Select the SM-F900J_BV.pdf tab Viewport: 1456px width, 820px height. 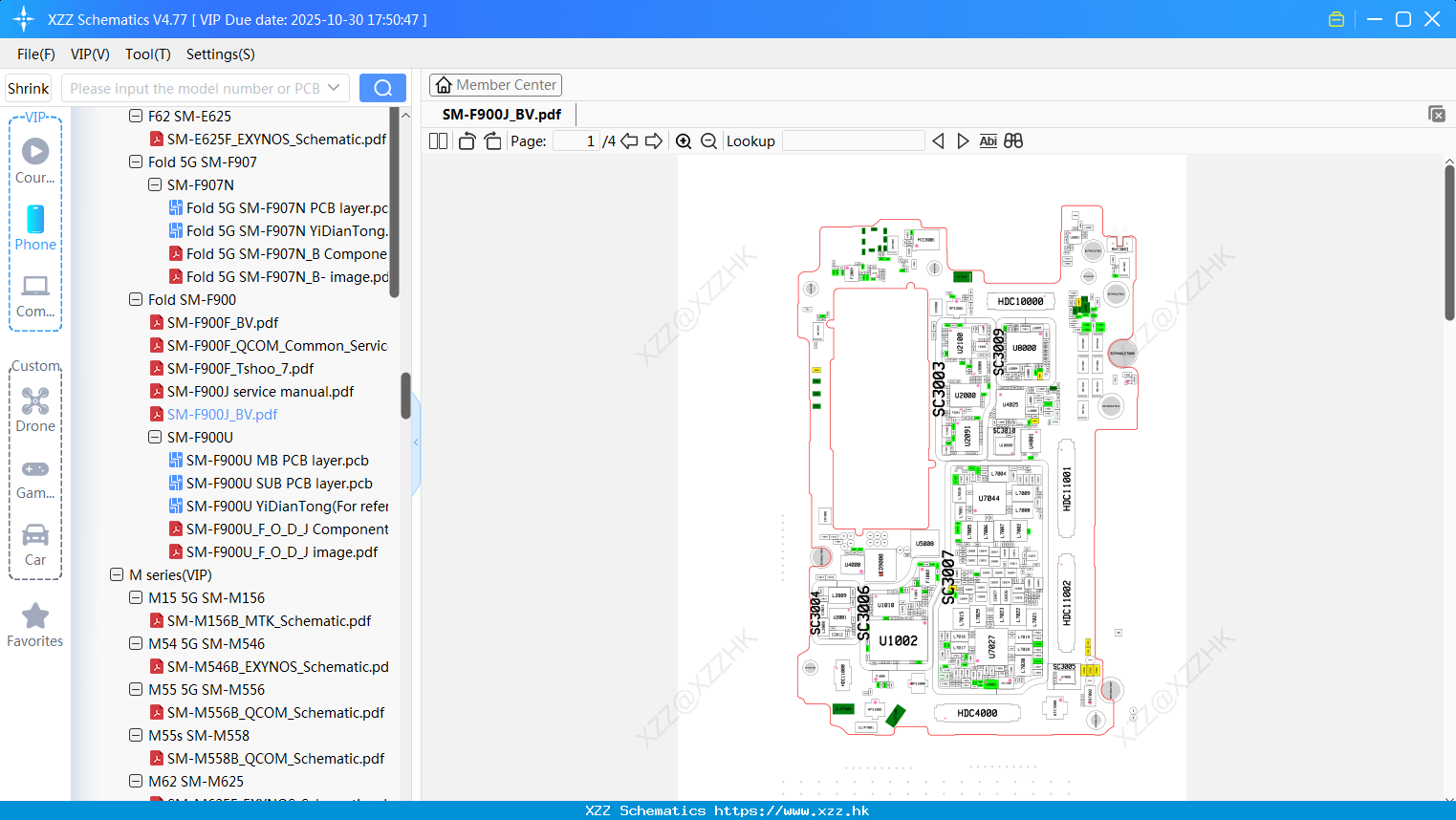point(502,114)
